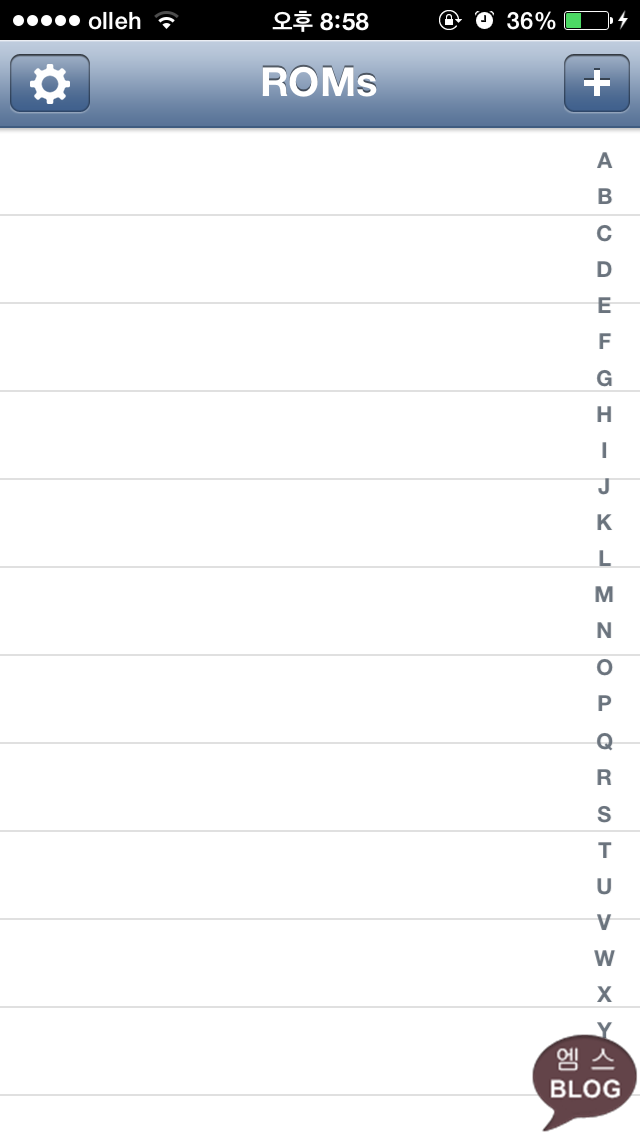
Task: Jump to index letter A
Action: point(604,161)
